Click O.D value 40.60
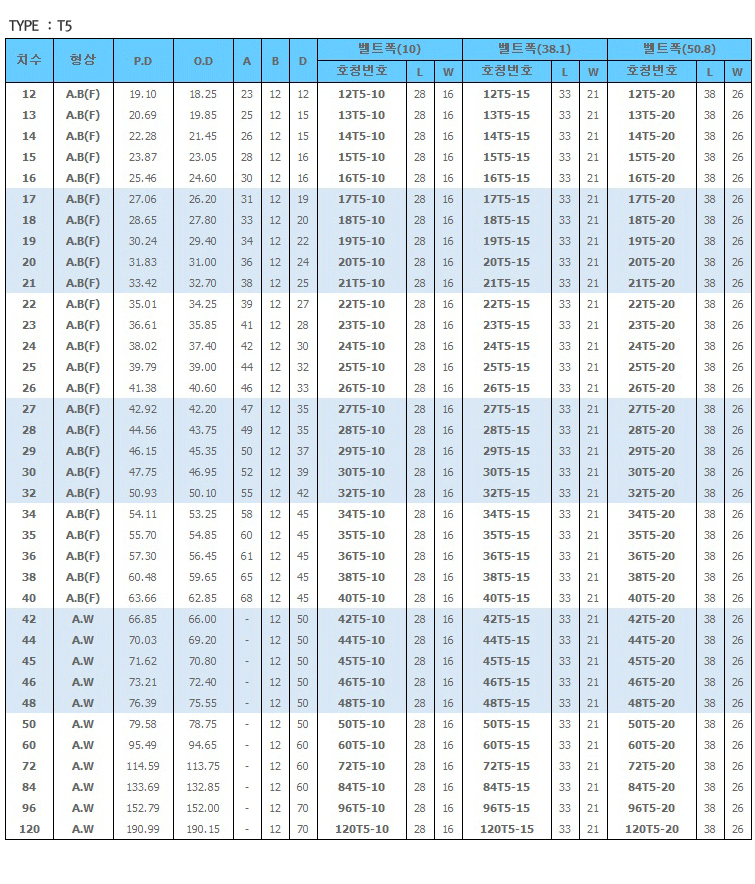Viewport: 755px width, 884px height. point(203,388)
